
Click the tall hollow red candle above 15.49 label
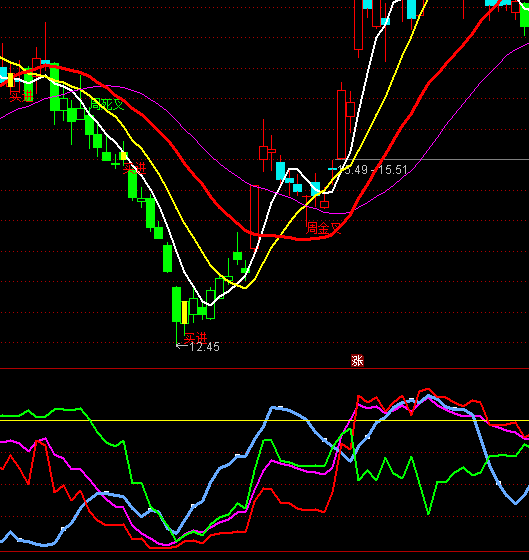341,124
